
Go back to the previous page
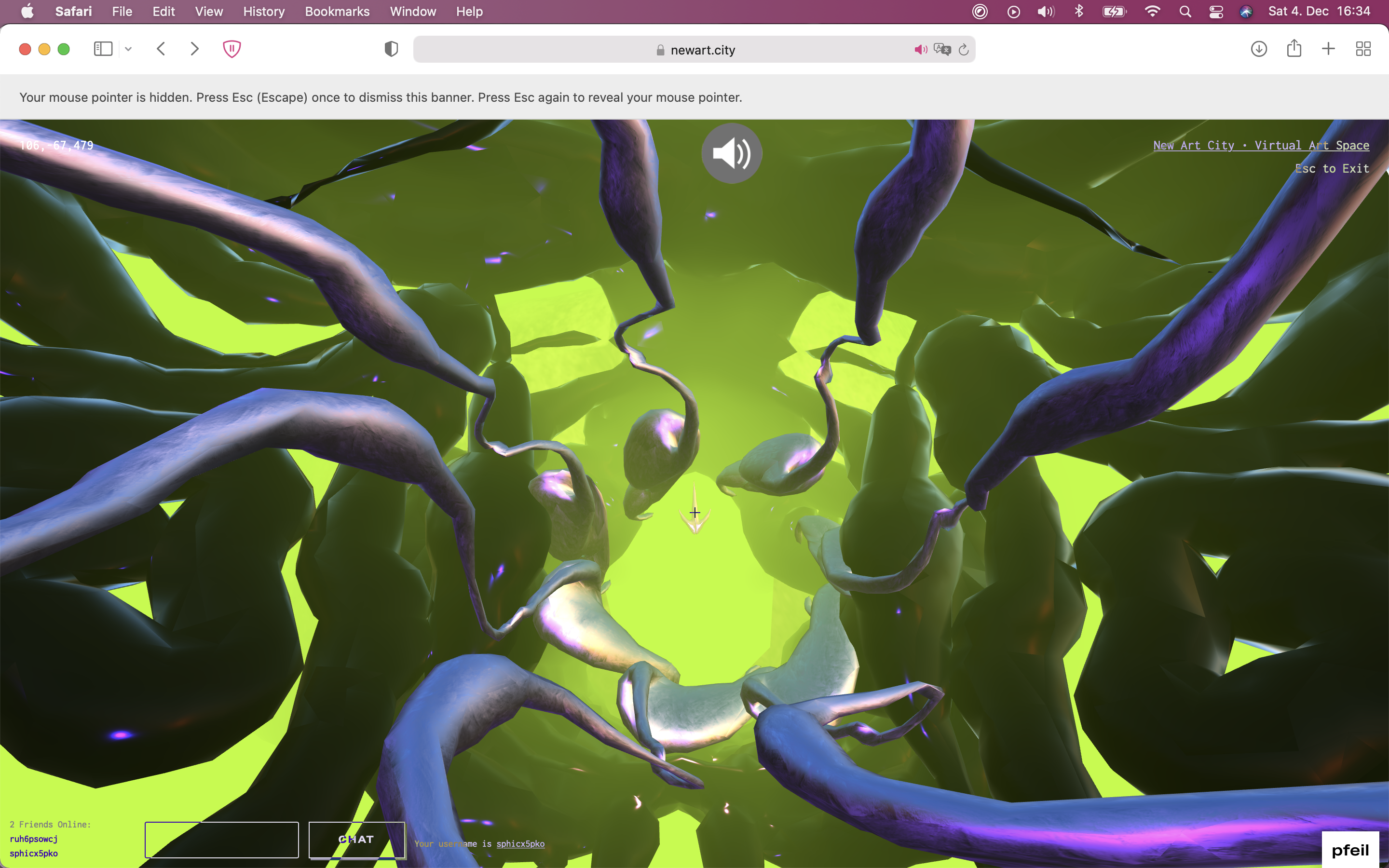[x=161, y=49]
